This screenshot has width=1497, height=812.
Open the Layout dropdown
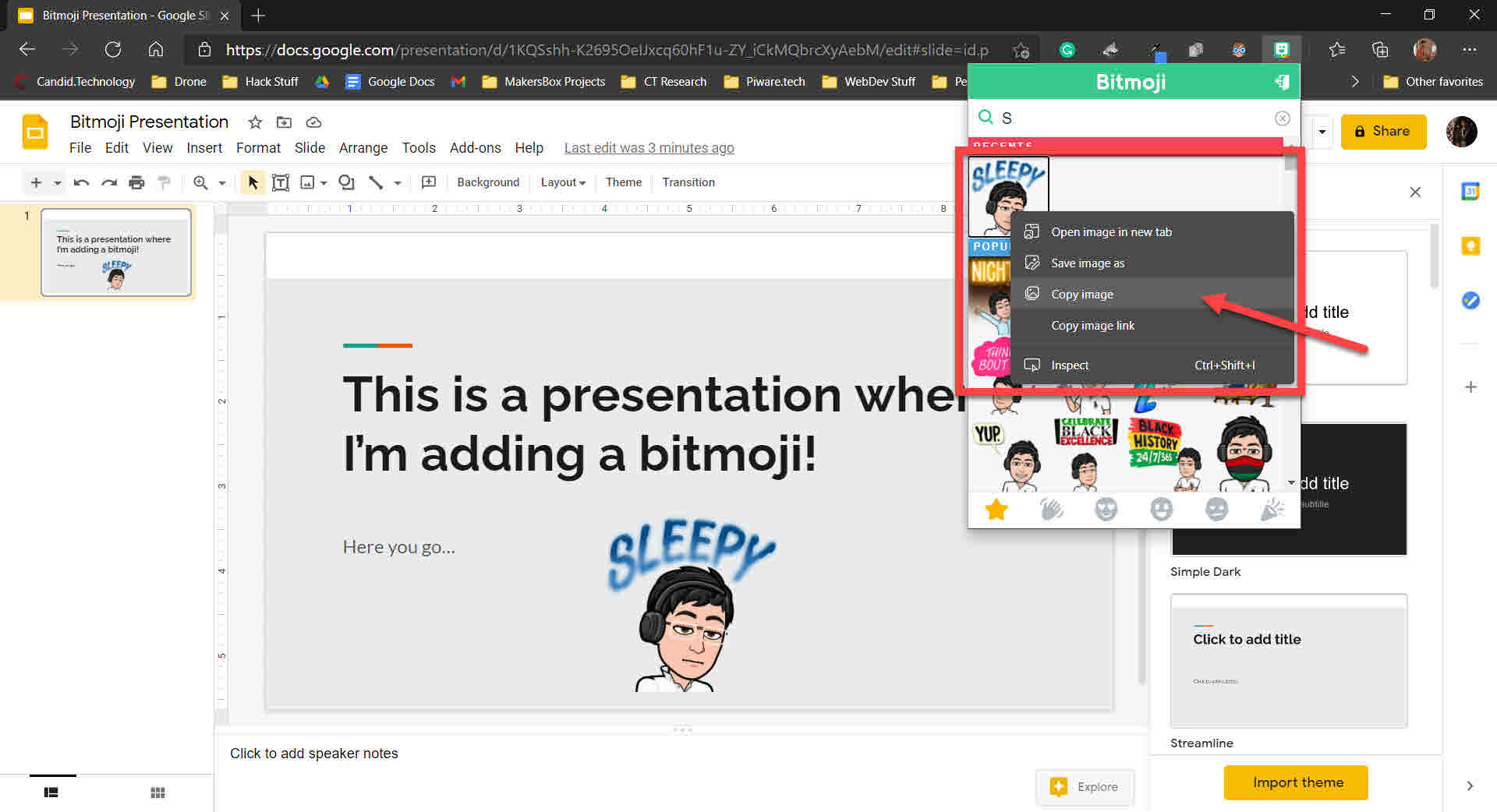563,182
